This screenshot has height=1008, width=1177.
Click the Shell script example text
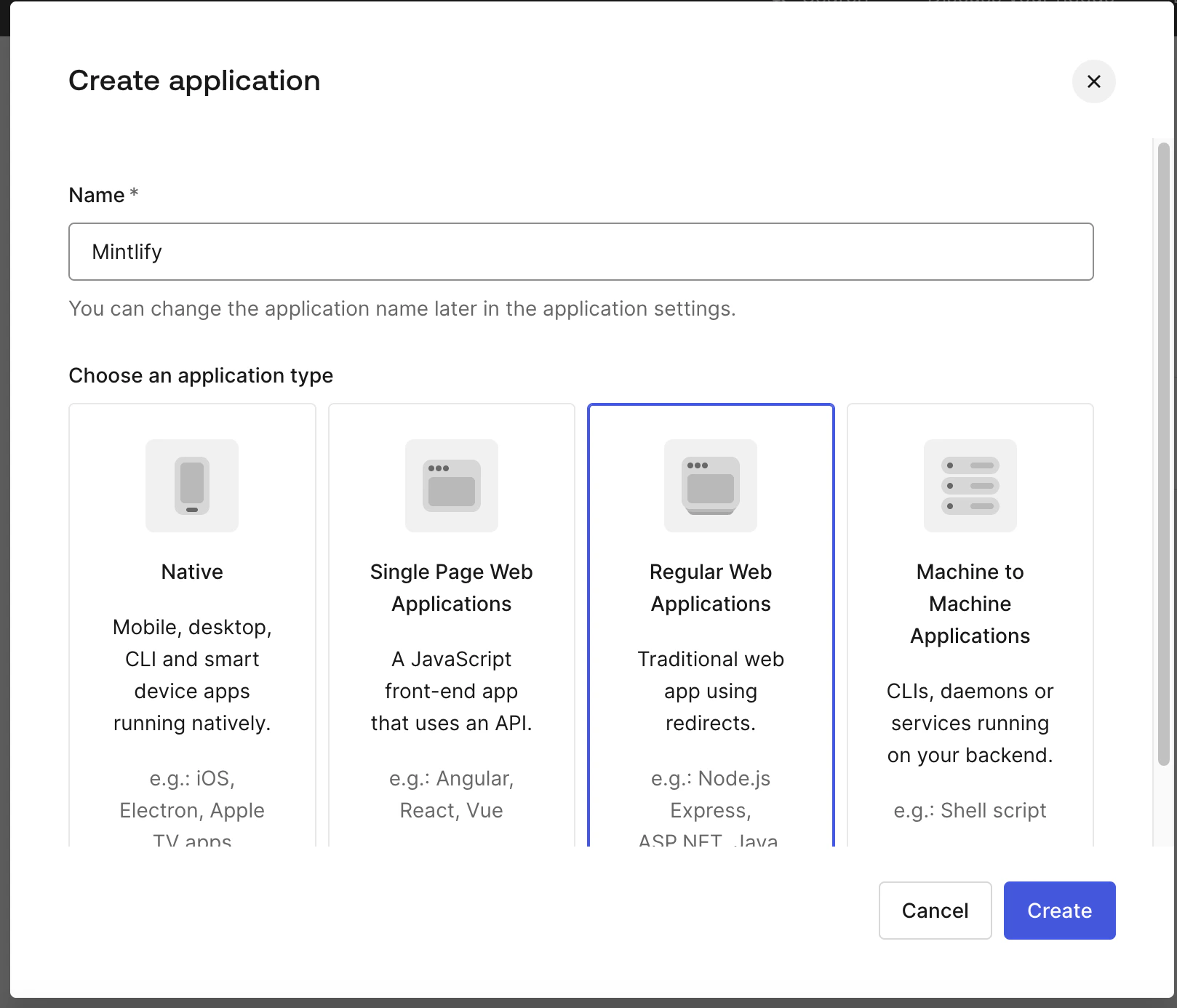[970, 810]
